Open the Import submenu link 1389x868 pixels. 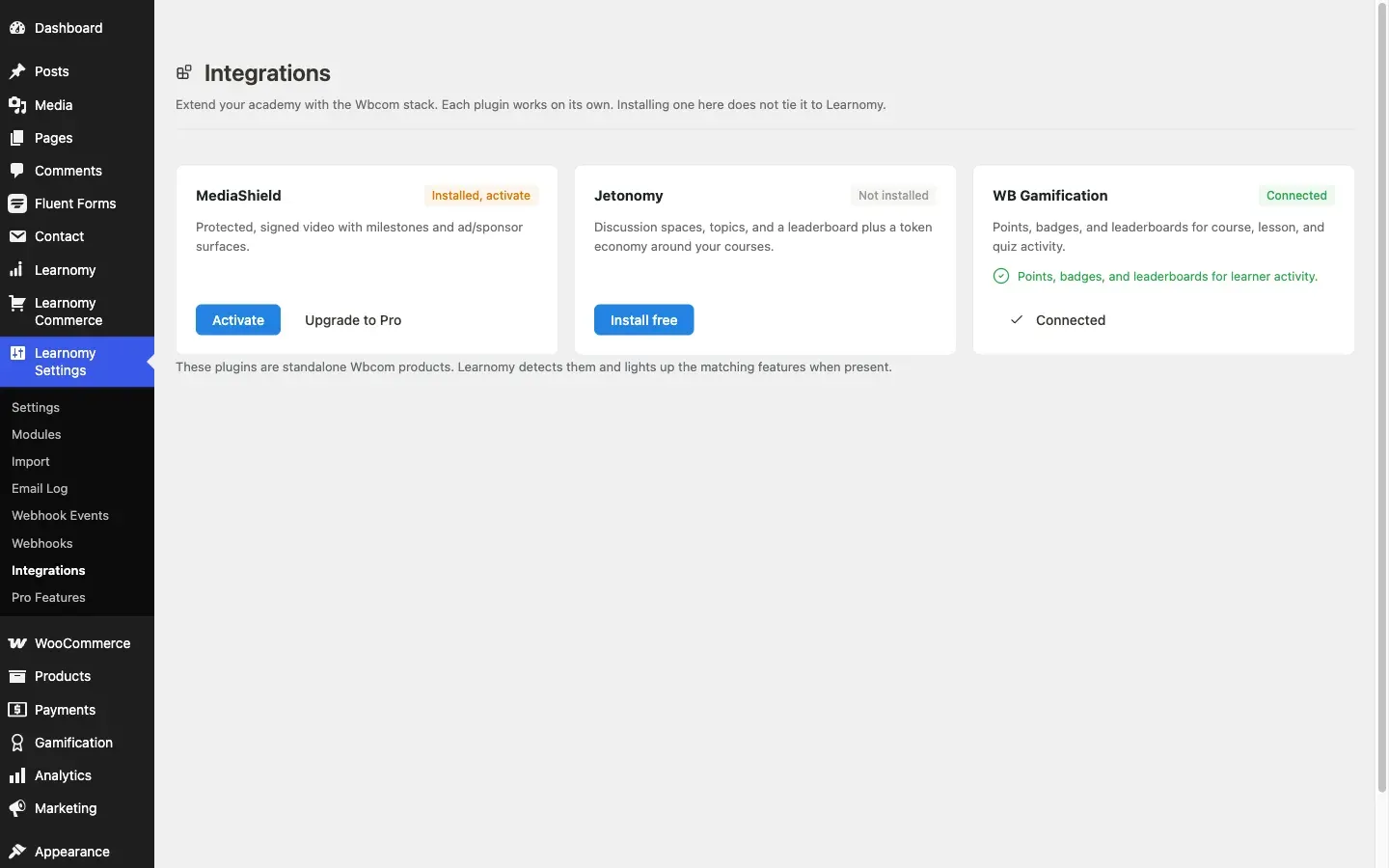31,461
